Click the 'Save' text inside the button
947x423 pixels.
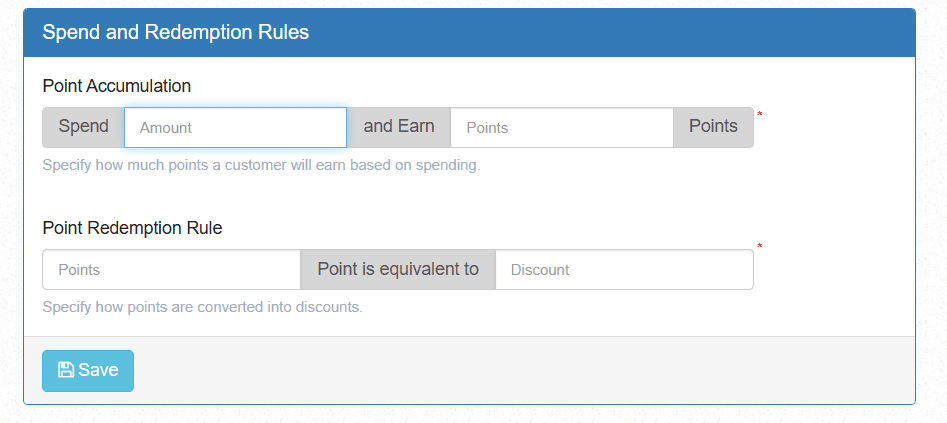pos(98,370)
